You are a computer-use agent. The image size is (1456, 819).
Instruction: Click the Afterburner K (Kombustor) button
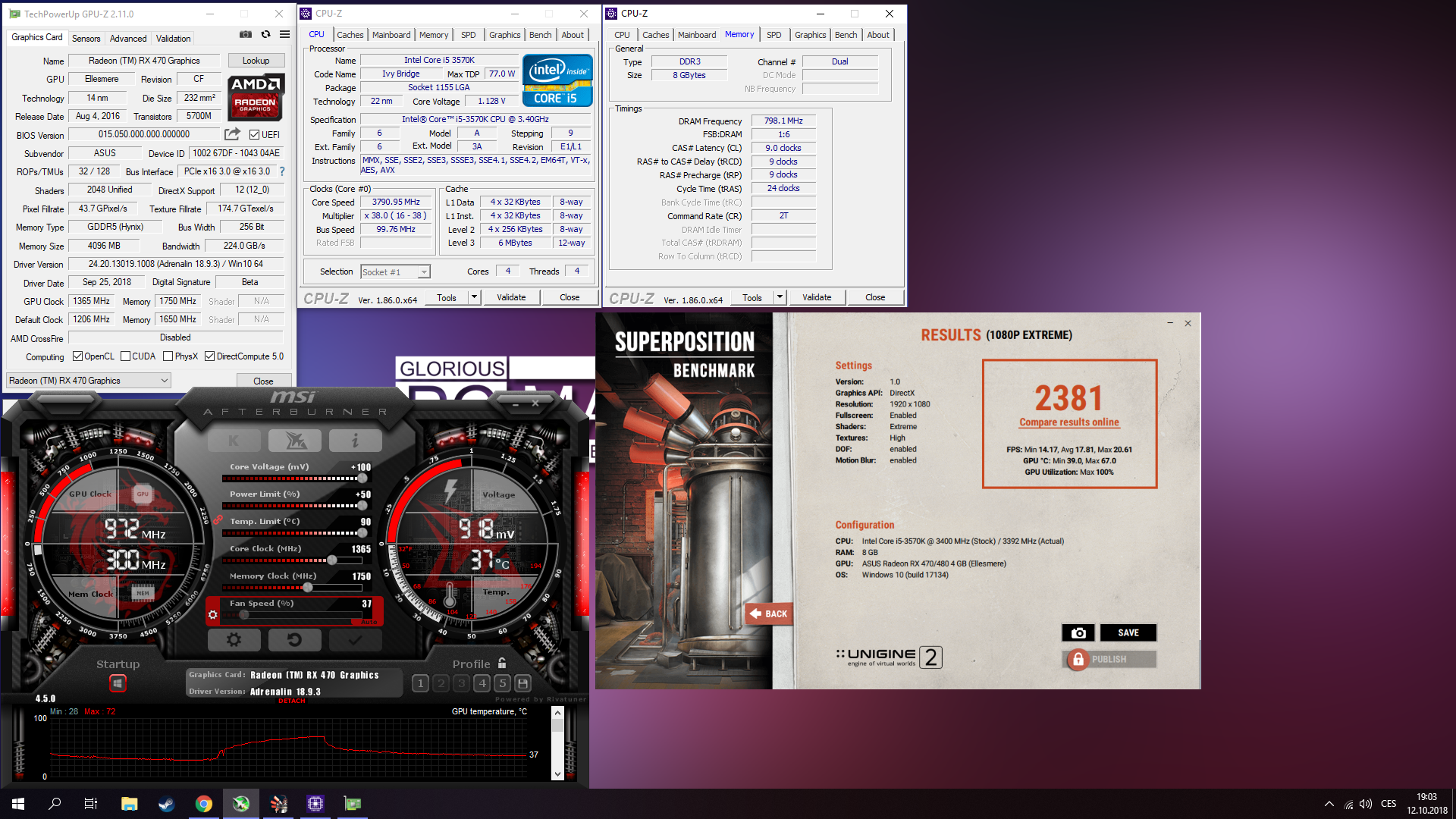(x=234, y=441)
